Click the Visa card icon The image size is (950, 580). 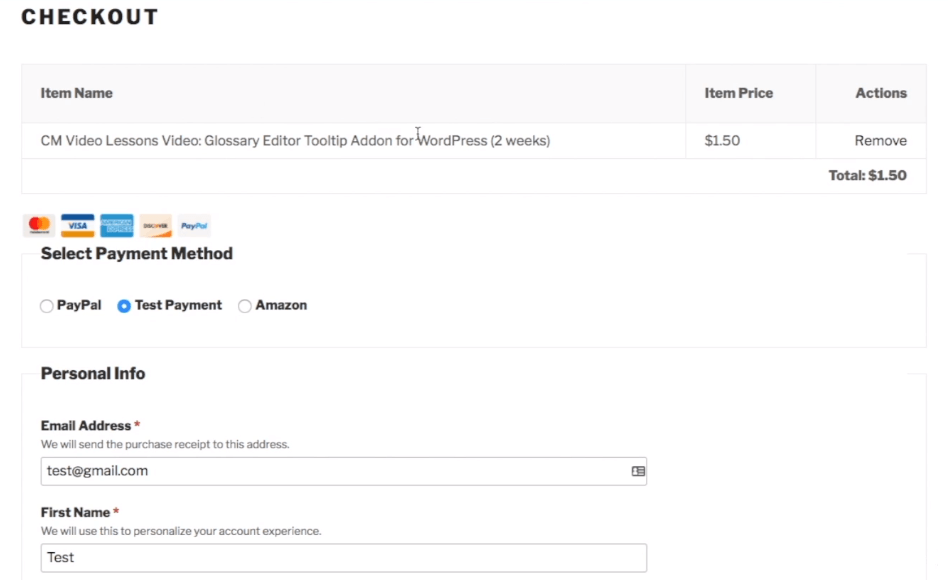[x=78, y=226]
